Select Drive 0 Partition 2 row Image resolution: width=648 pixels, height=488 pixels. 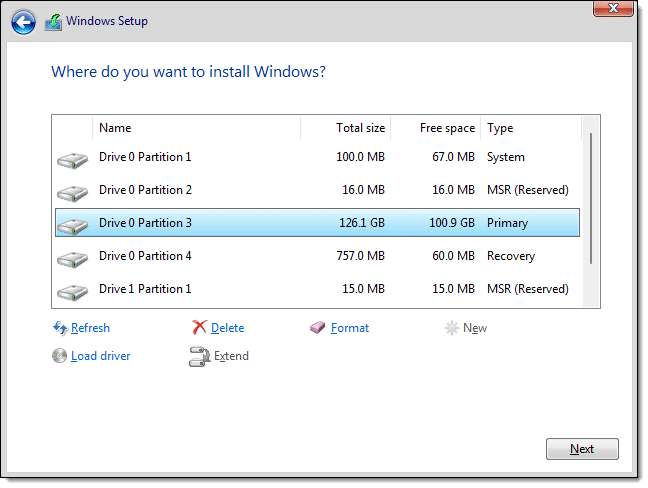coord(317,190)
